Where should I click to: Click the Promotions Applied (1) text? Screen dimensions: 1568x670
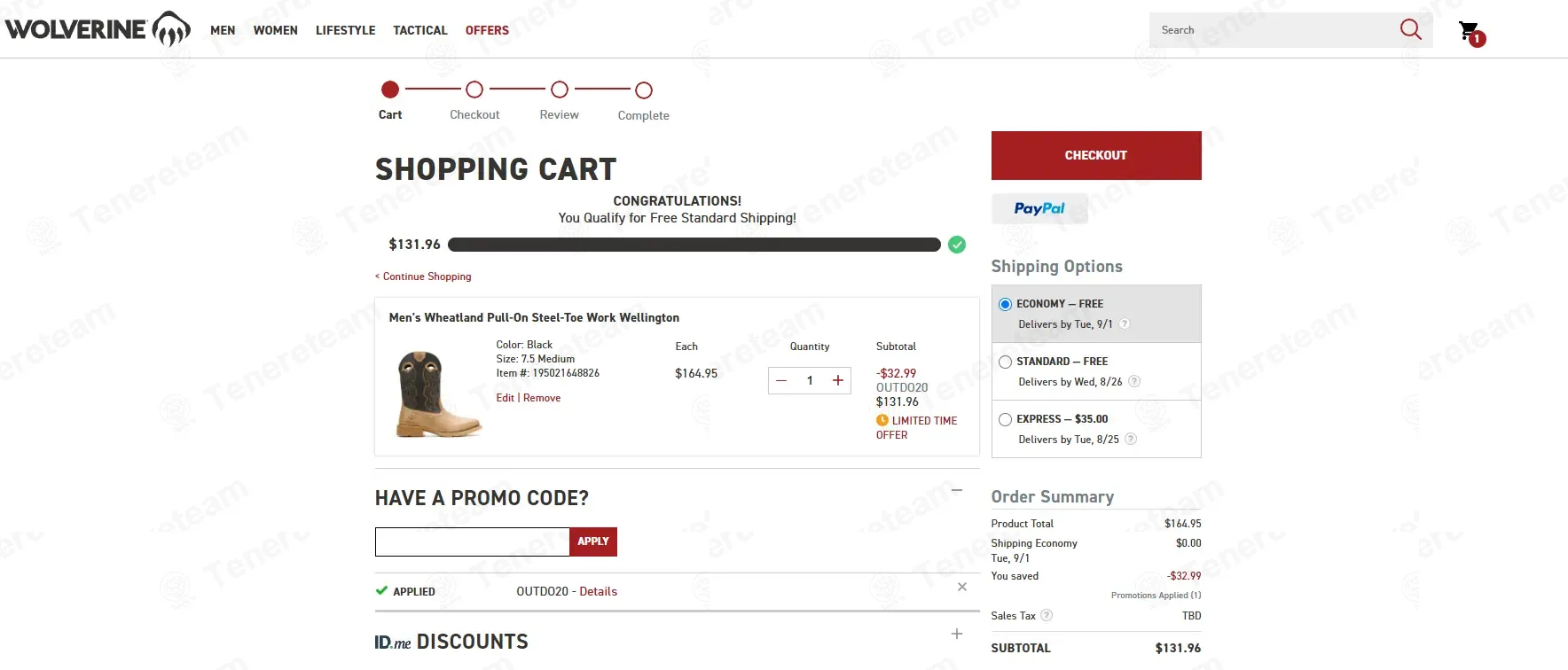tap(1156, 596)
